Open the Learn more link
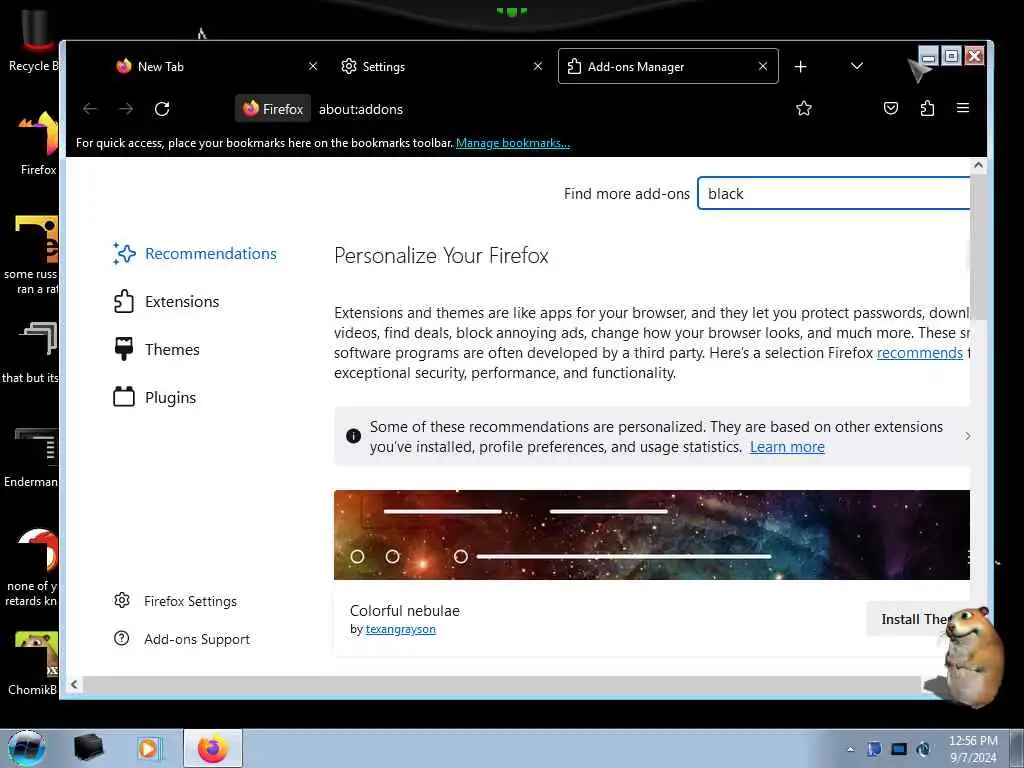The image size is (1024, 768). click(x=787, y=447)
